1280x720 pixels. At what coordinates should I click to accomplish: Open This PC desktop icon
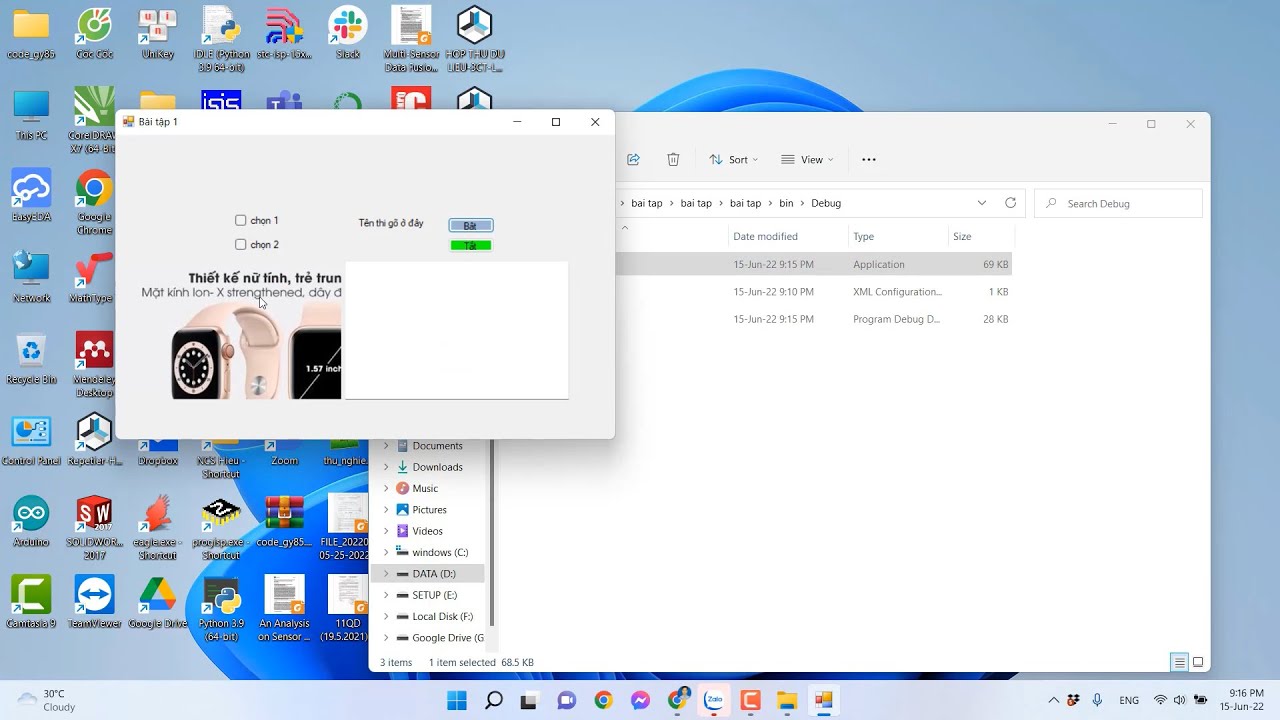click(31, 115)
